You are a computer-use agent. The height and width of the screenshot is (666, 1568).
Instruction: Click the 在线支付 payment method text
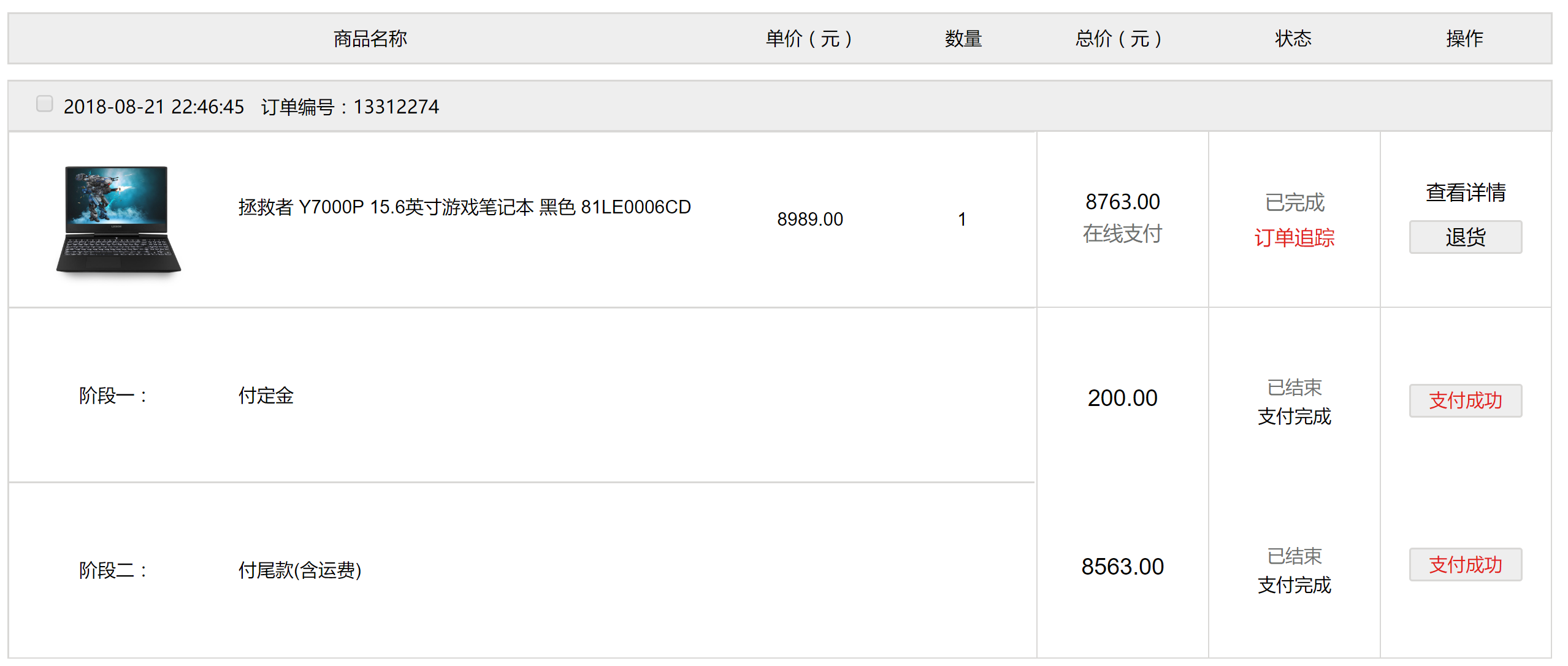(x=1122, y=234)
